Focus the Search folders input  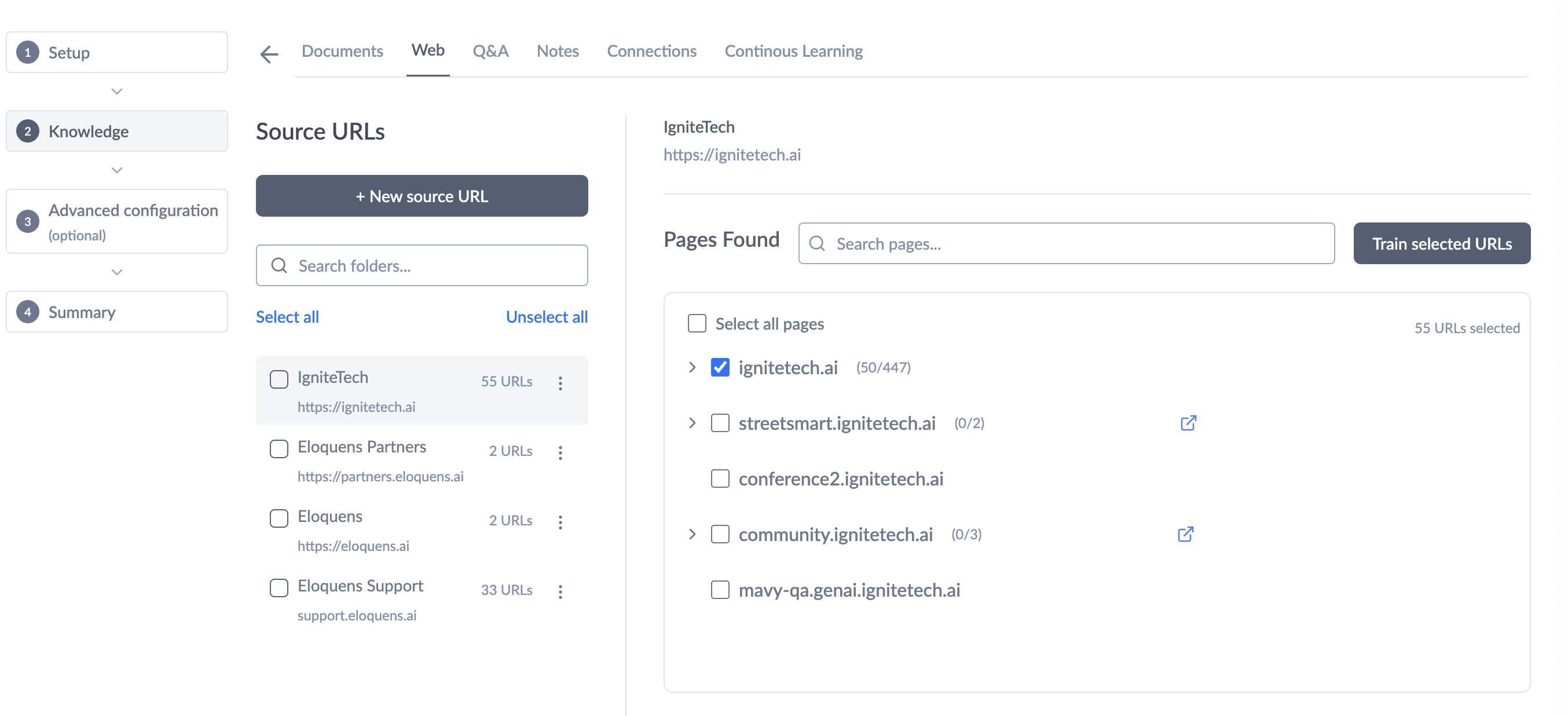[x=422, y=265]
